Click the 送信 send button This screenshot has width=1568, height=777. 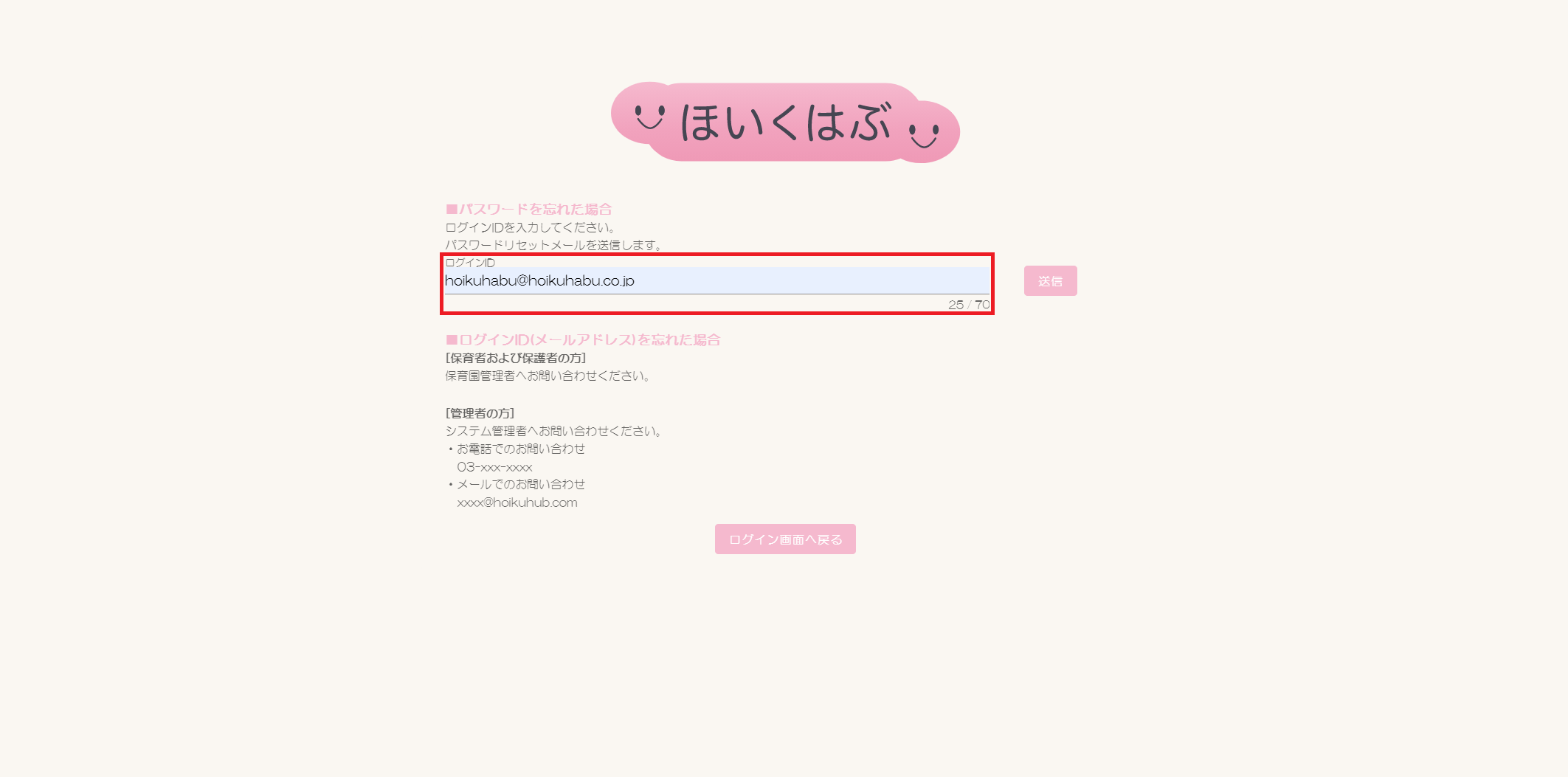point(1050,281)
